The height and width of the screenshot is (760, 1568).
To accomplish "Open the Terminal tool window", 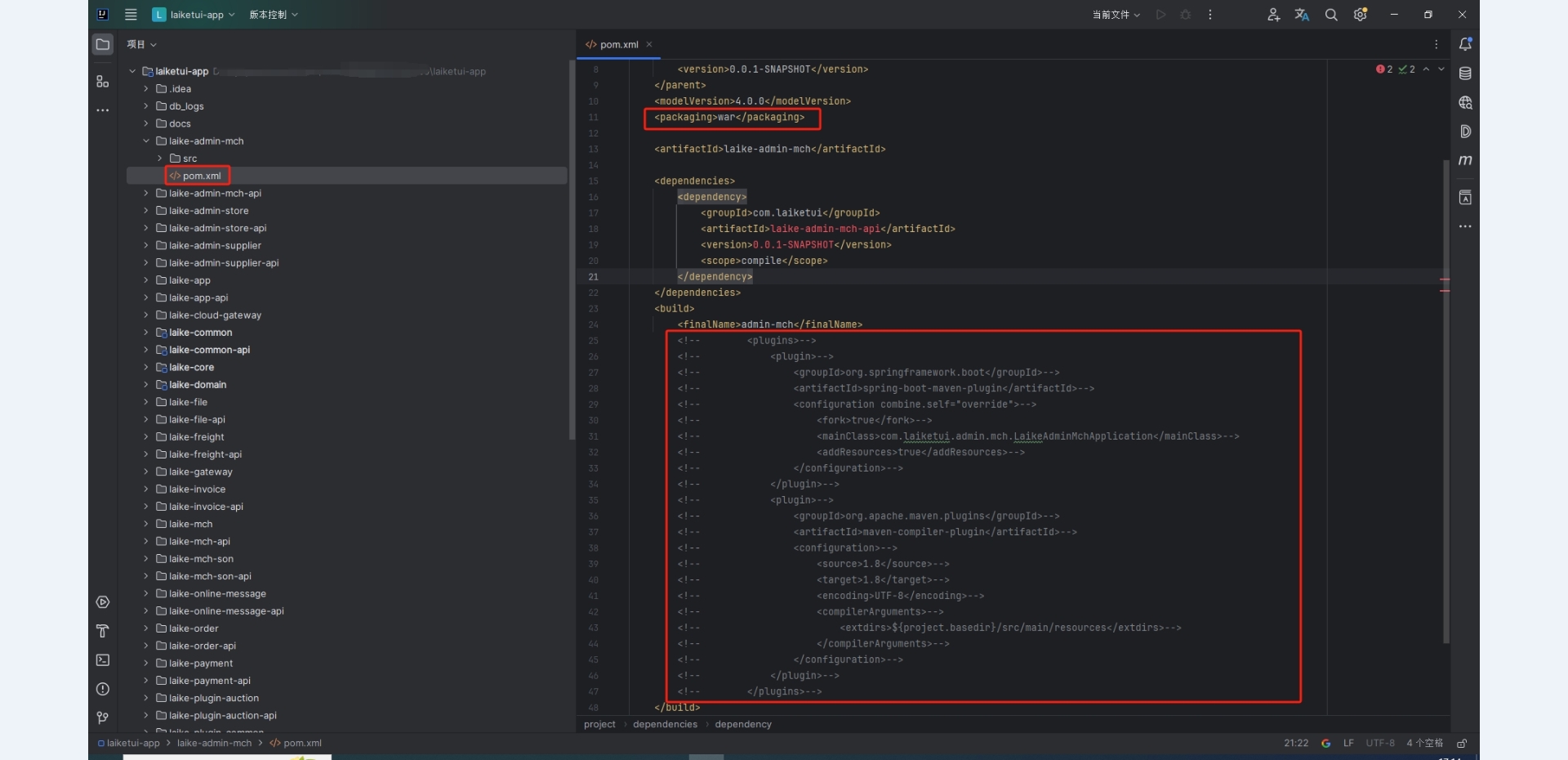I will (x=103, y=659).
